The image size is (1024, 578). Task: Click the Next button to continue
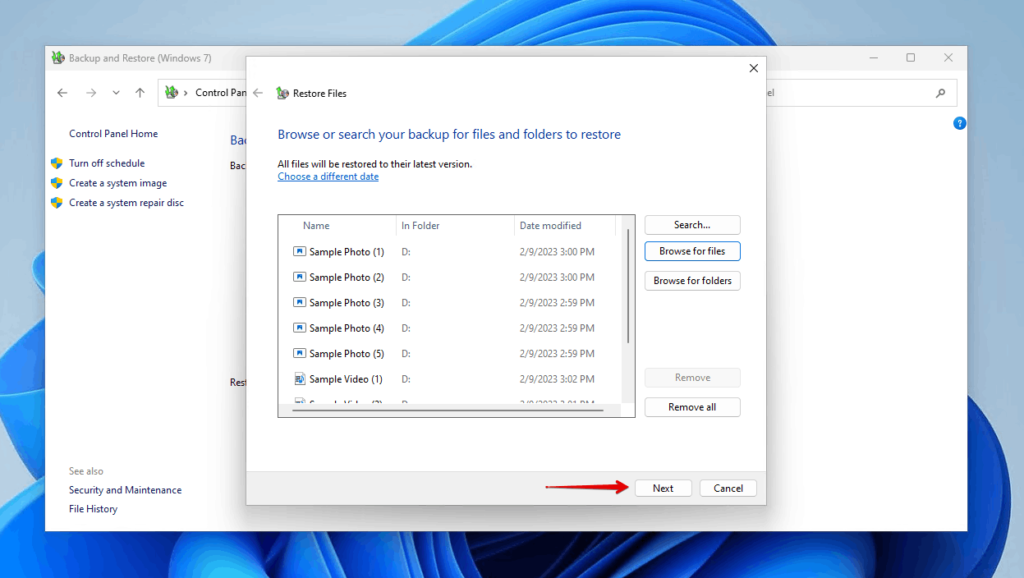[663, 487]
